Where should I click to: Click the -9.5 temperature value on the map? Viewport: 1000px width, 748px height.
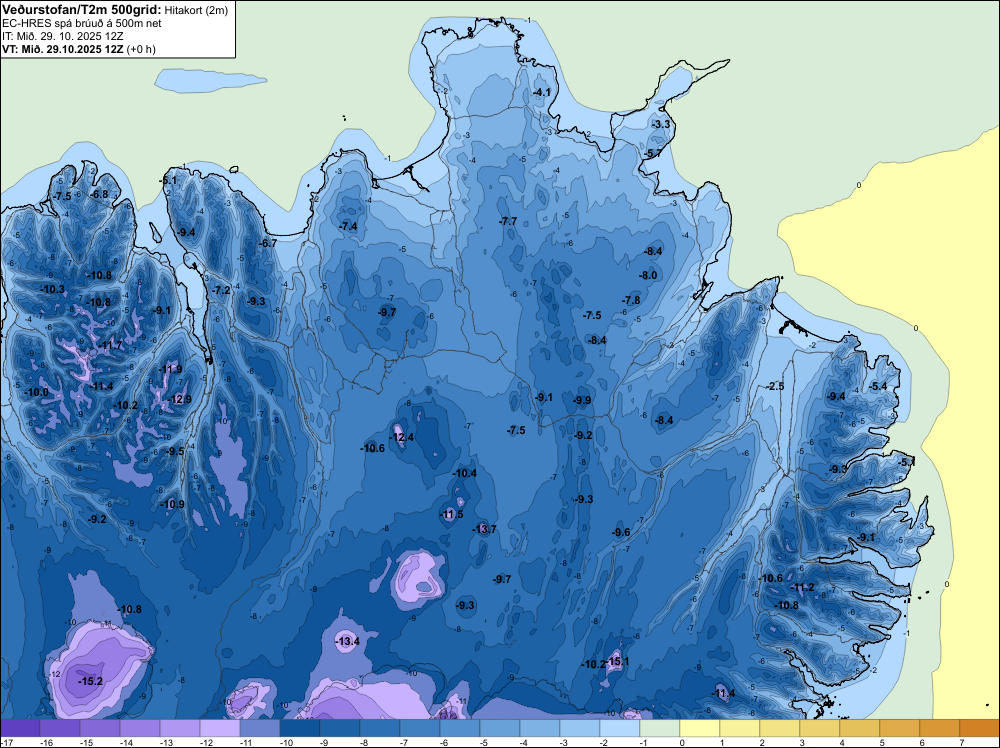point(175,451)
